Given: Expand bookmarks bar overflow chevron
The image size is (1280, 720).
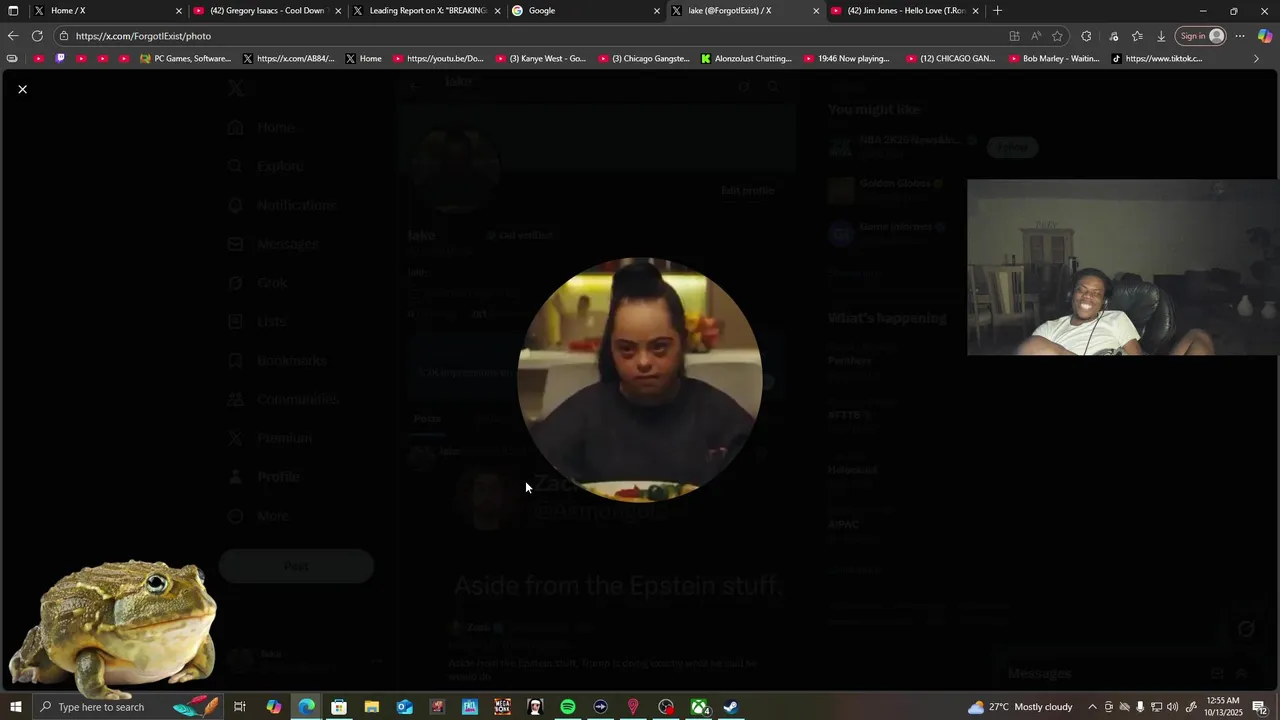Looking at the screenshot, I should pyautogui.click(x=1256, y=59).
